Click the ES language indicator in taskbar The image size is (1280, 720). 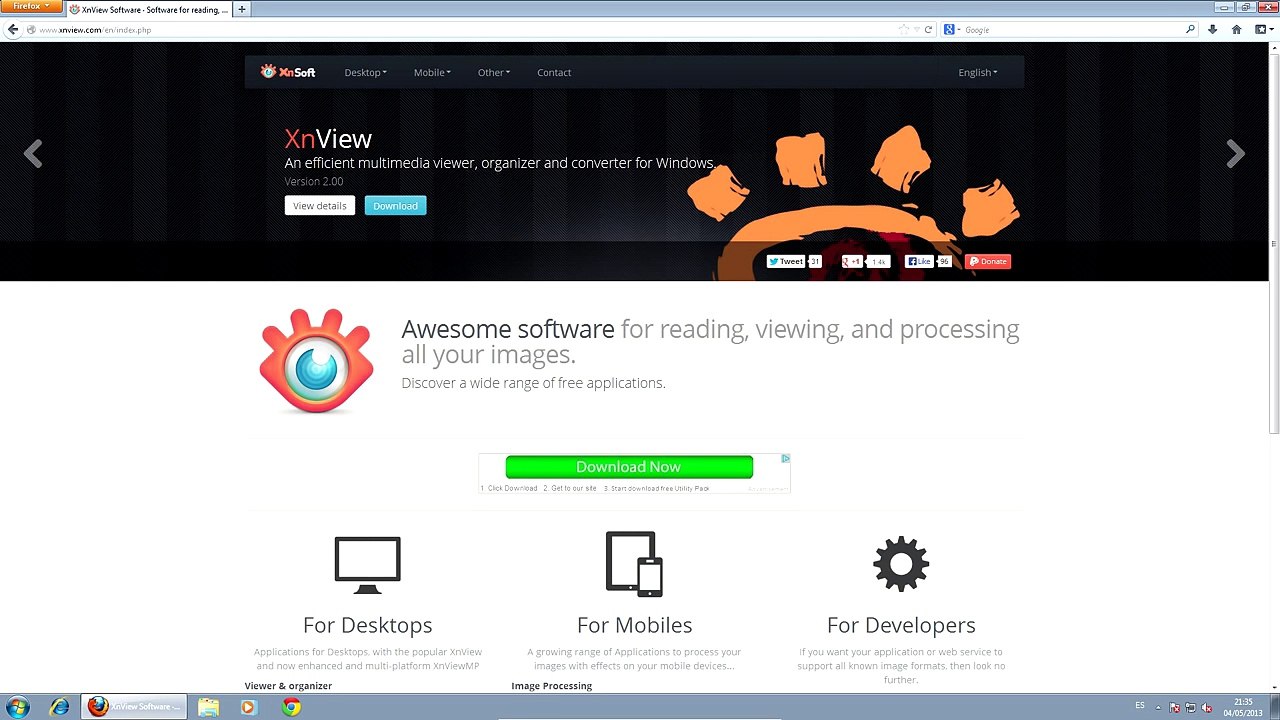click(1140, 706)
